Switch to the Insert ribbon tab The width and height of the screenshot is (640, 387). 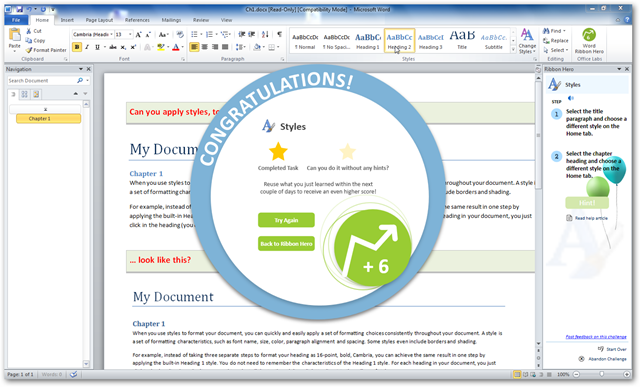click(x=67, y=20)
